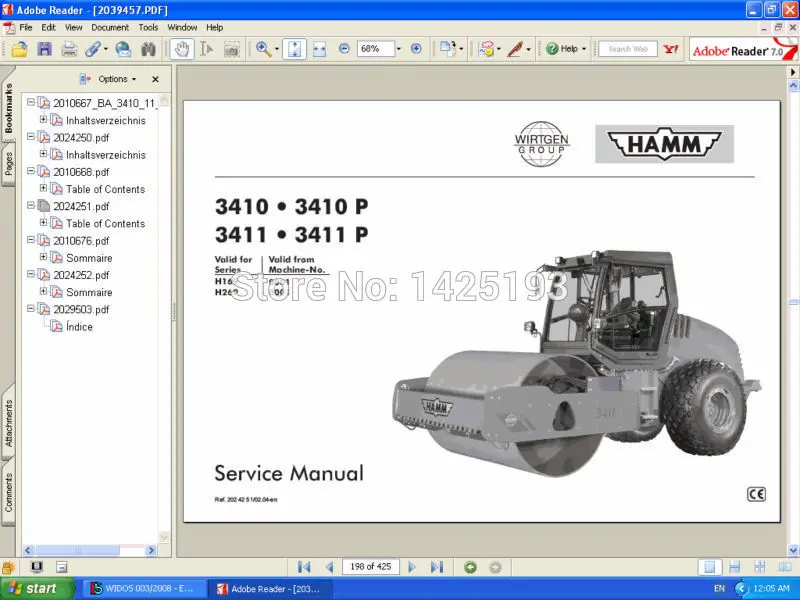Select the 2010667_BA_3410_11 bookmark
This screenshot has height=600, width=800.
click(105, 104)
